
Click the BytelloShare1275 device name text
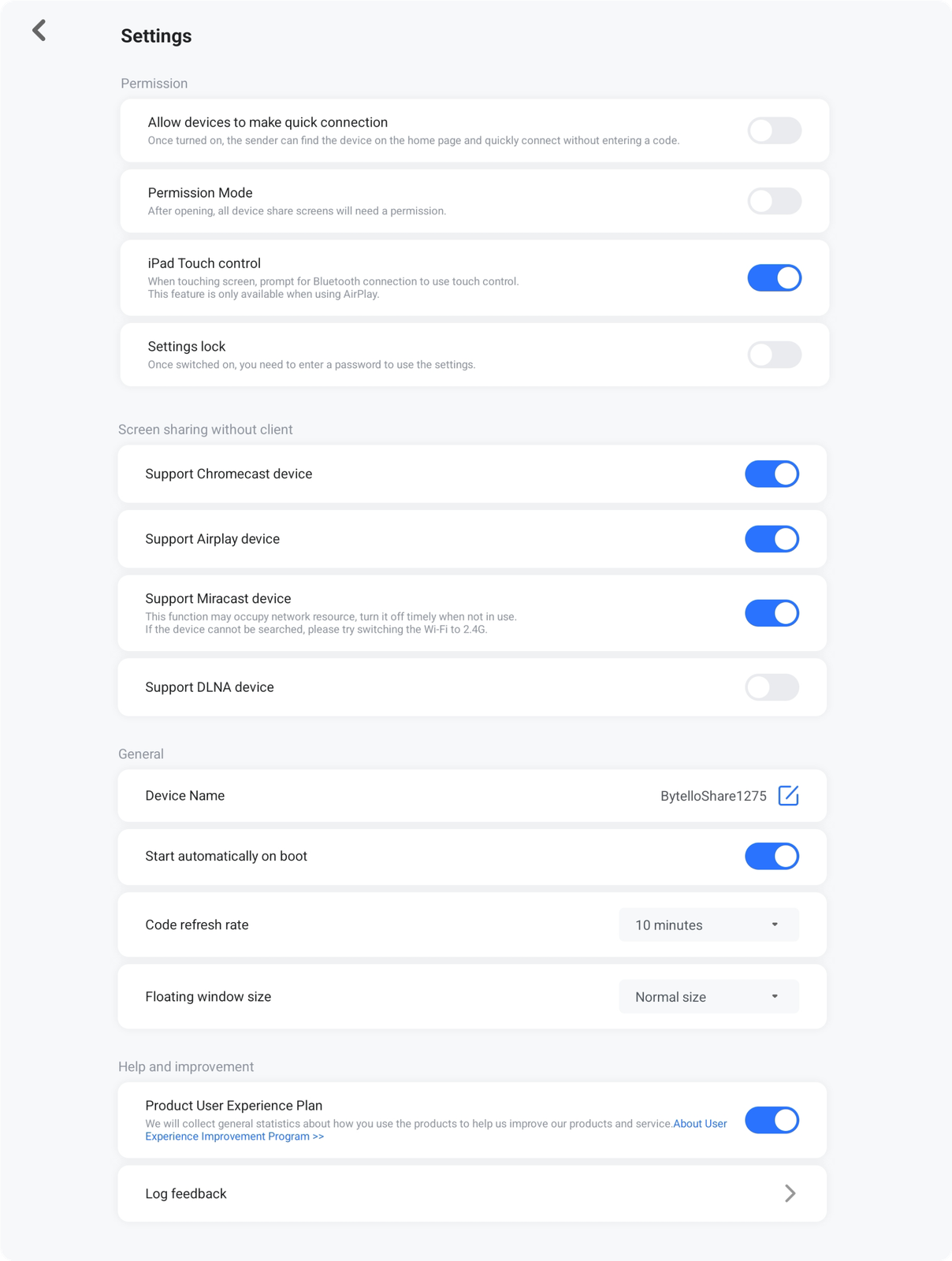tap(713, 796)
